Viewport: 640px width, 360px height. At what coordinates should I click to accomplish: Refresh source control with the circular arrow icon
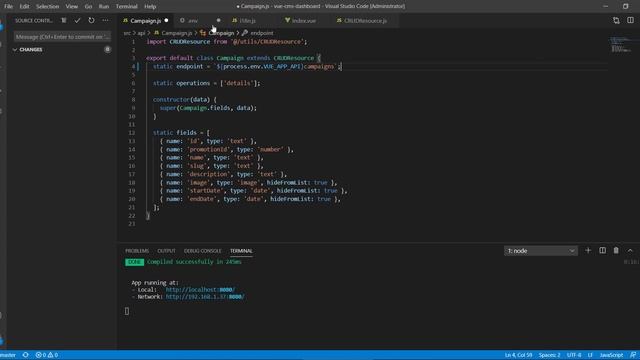pyautogui.click(x=91, y=20)
